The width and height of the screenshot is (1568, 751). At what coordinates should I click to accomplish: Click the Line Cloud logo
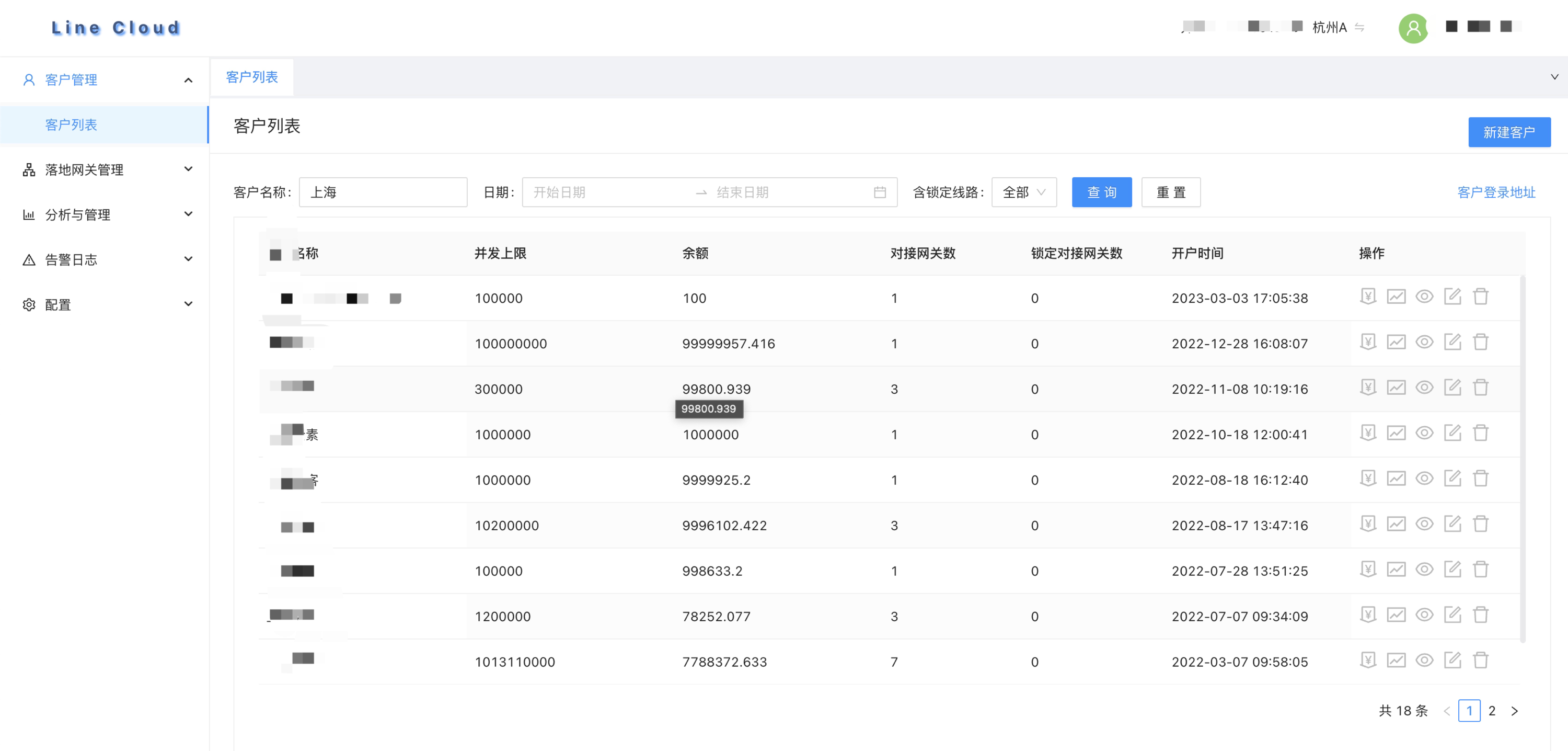(x=116, y=27)
